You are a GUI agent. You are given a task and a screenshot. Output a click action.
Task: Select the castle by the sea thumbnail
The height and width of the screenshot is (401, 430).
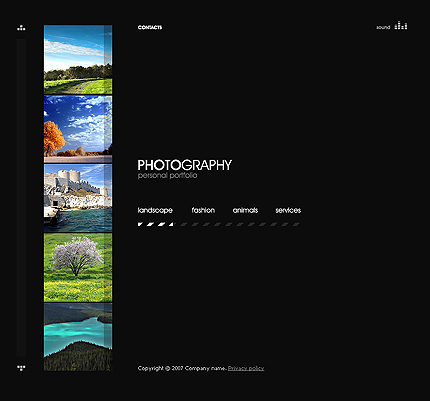(x=78, y=198)
